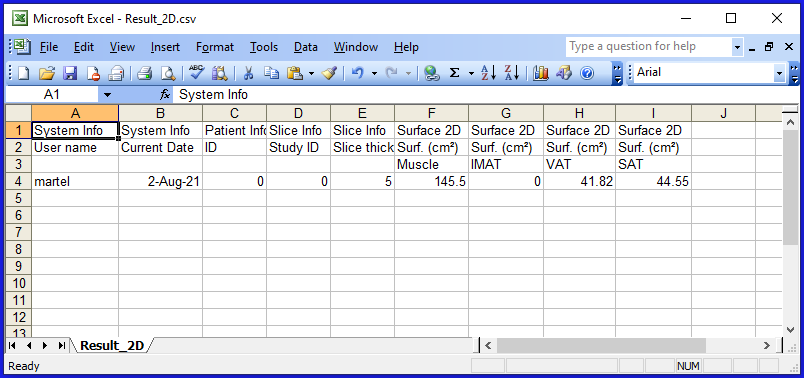Run the Spelling check icon
The image size is (804, 378).
pyautogui.click(x=196, y=73)
